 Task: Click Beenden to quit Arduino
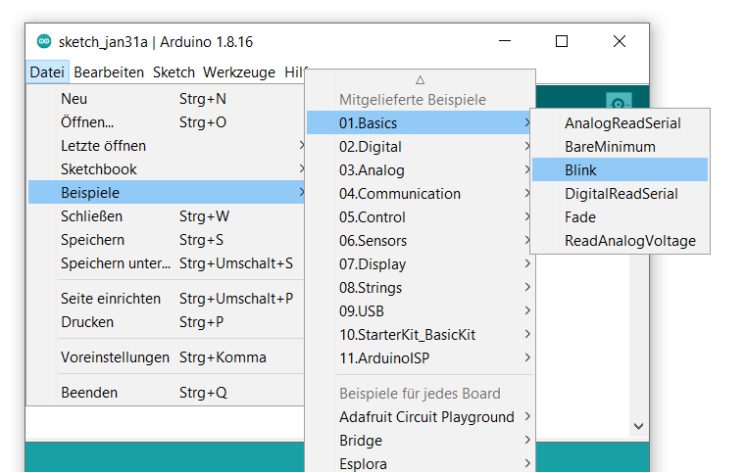coord(89,393)
